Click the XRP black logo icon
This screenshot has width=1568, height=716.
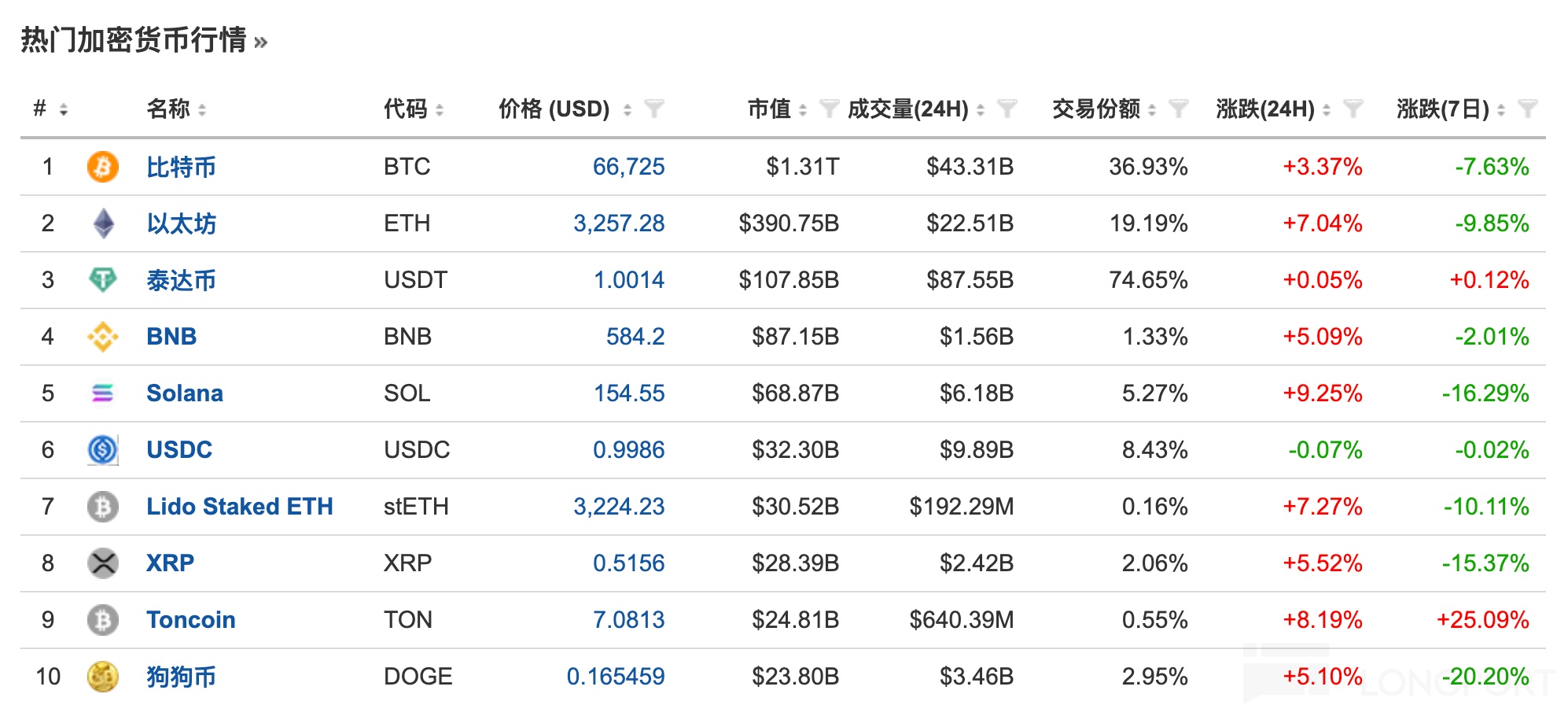(x=102, y=563)
